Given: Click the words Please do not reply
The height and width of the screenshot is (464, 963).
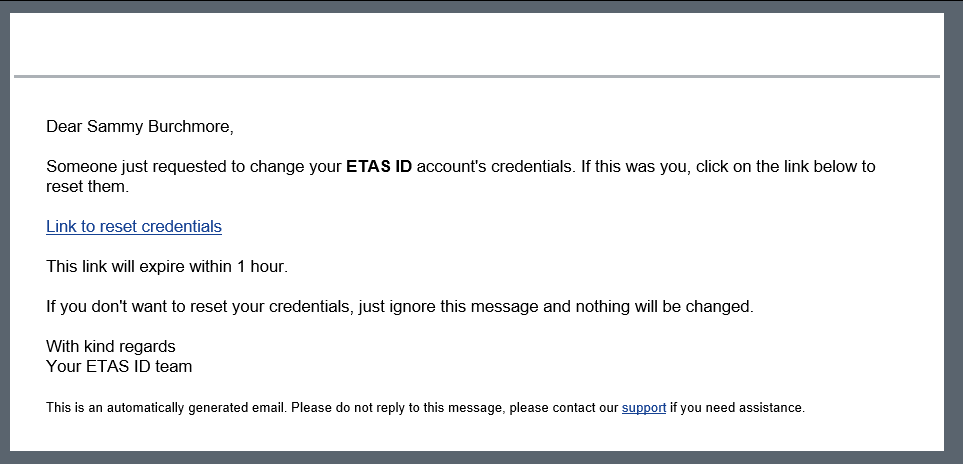Looking at the screenshot, I should pyautogui.click(x=346, y=408).
